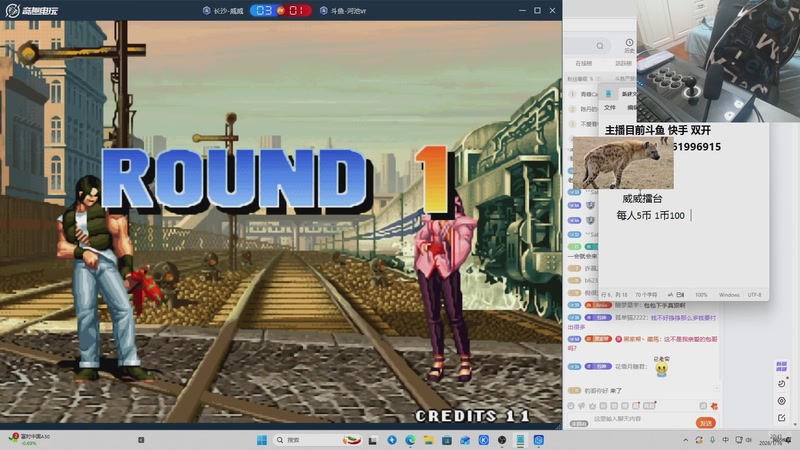The image size is (800, 450).
Task: Toggle the small gray pill left of chat input
Action: [x=579, y=423]
